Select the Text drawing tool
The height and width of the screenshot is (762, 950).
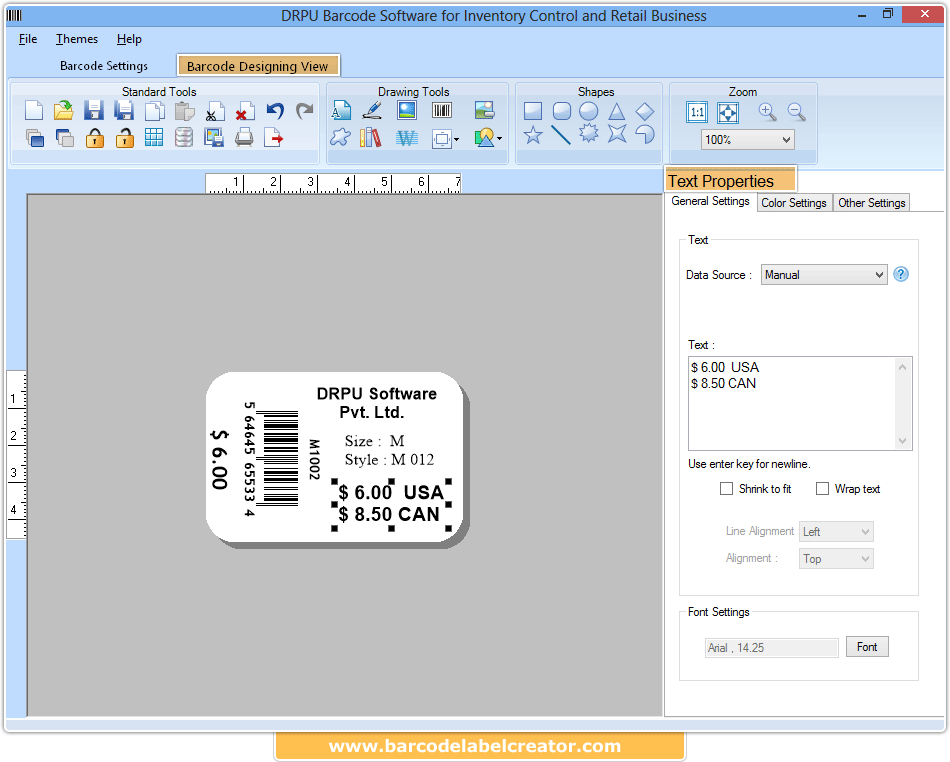(x=341, y=110)
